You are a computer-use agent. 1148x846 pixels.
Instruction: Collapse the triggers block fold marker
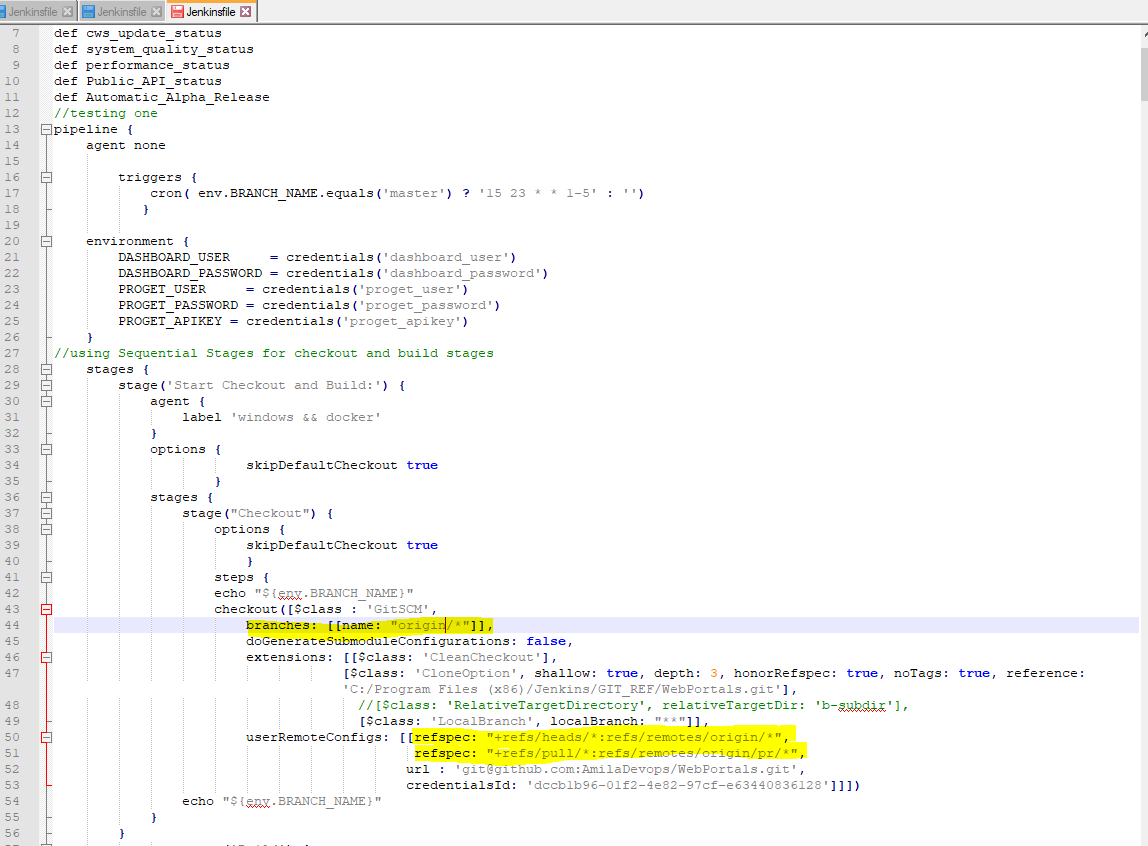pos(46,177)
